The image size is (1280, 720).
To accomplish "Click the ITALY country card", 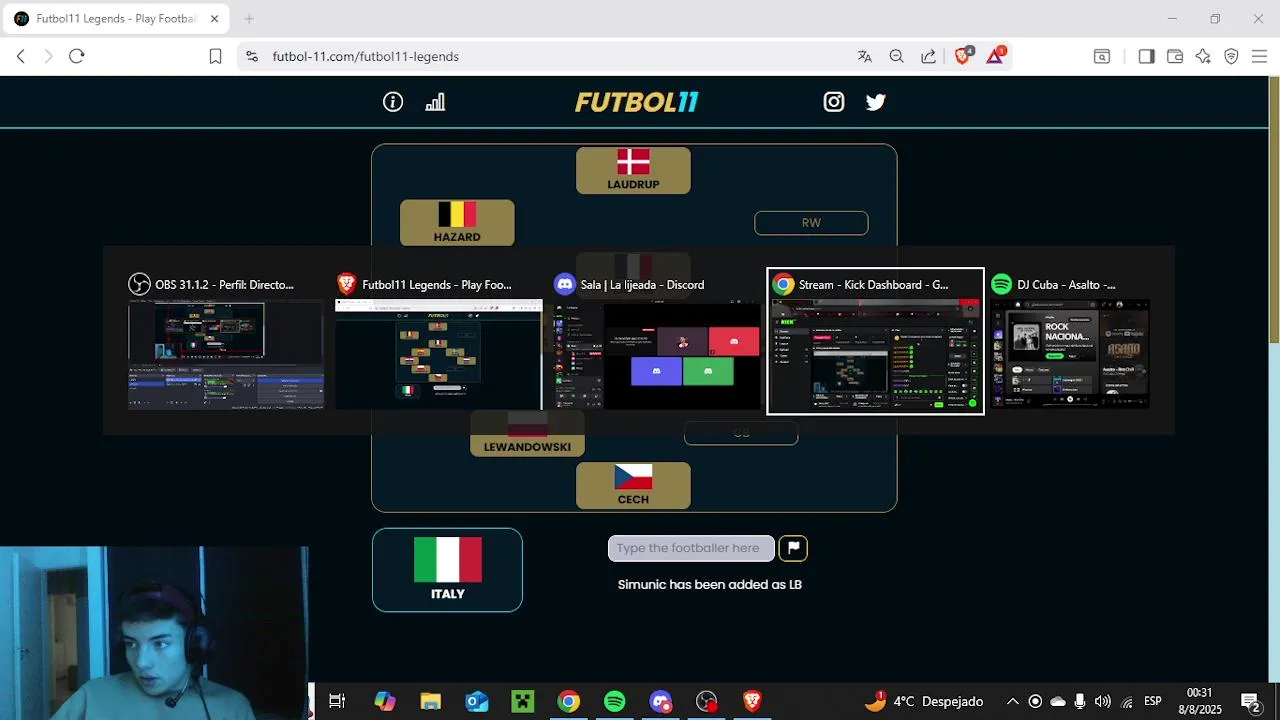I will 447,570.
